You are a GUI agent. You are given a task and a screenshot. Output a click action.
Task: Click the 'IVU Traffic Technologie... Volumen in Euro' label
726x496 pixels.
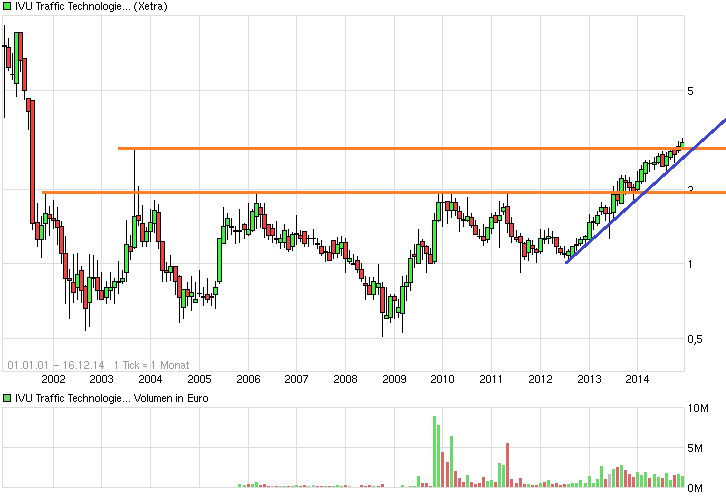click(112, 398)
